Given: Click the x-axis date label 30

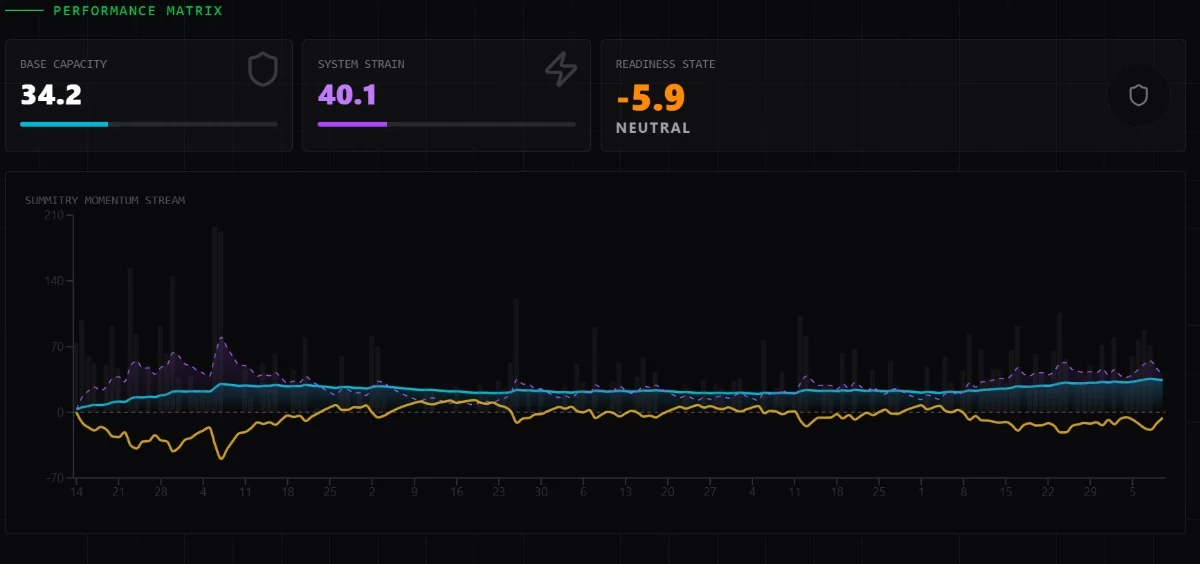Looking at the screenshot, I should coord(541,492).
